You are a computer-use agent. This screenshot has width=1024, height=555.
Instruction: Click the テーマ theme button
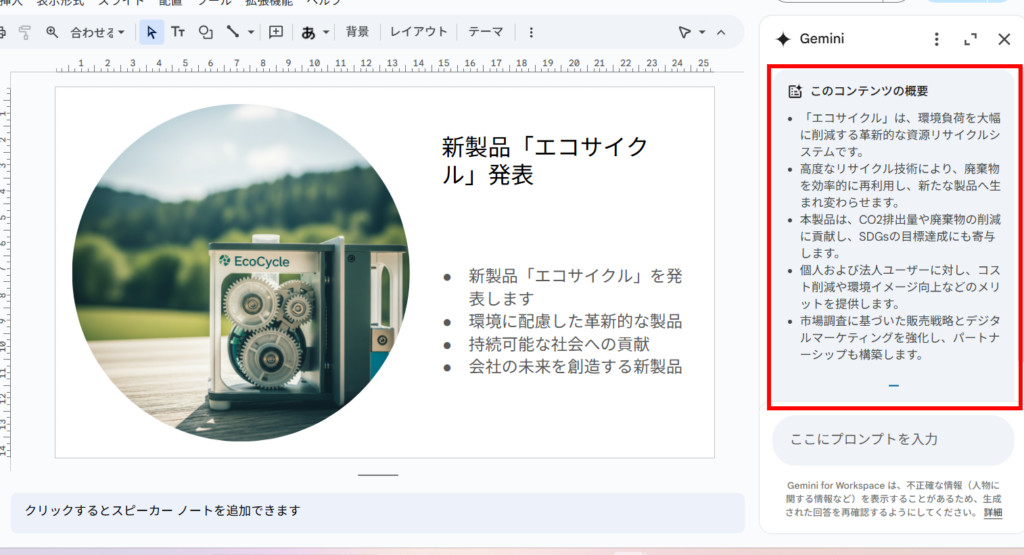pyautogui.click(x=486, y=32)
